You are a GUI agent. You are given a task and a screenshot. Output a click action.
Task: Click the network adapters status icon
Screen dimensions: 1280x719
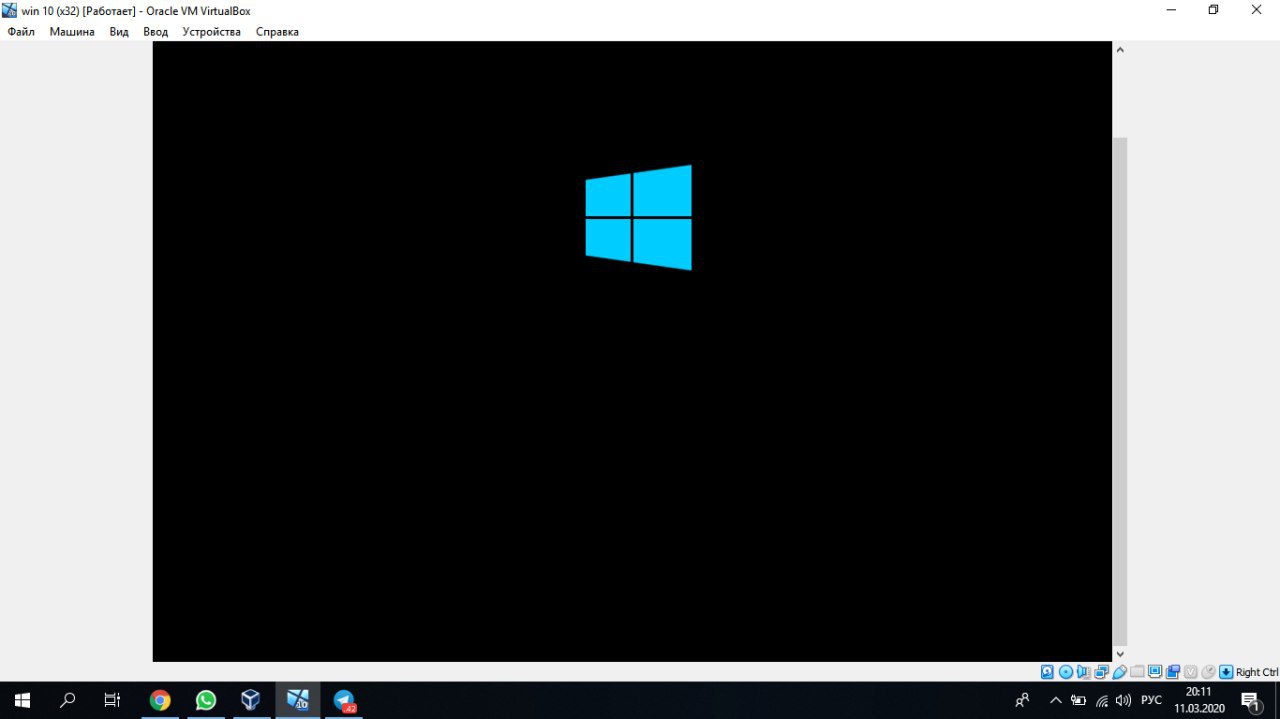click(1102, 672)
